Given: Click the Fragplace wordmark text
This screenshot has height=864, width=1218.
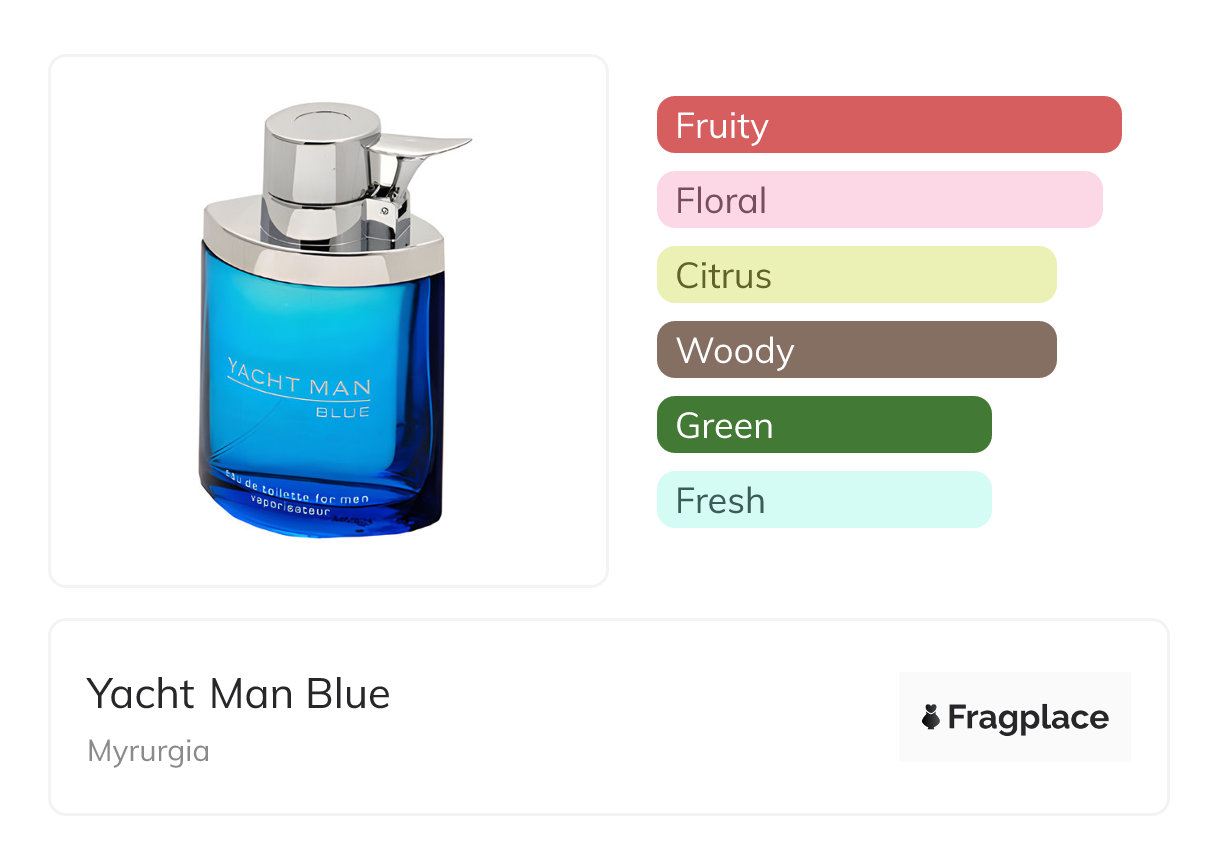Looking at the screenshot, I should (1028, 718).
